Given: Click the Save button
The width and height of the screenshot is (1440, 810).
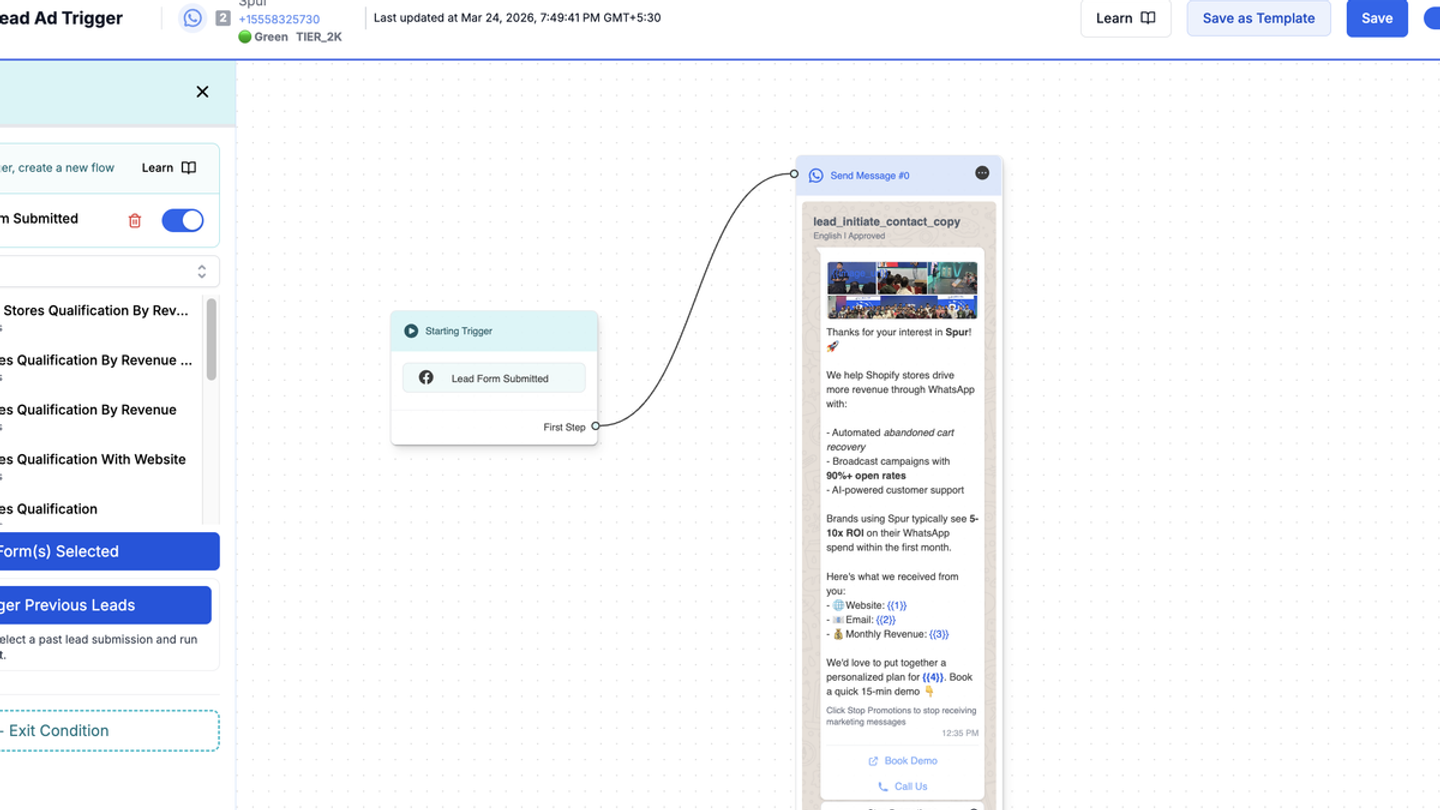Looking at the screenshot, I should (1376, 18).
